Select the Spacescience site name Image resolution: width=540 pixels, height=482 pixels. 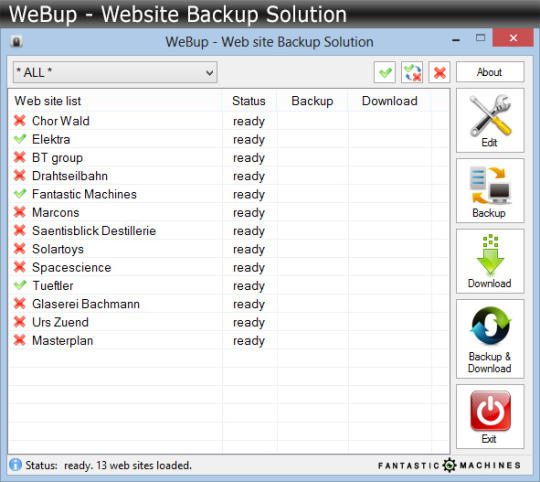[x=72, y=268]
